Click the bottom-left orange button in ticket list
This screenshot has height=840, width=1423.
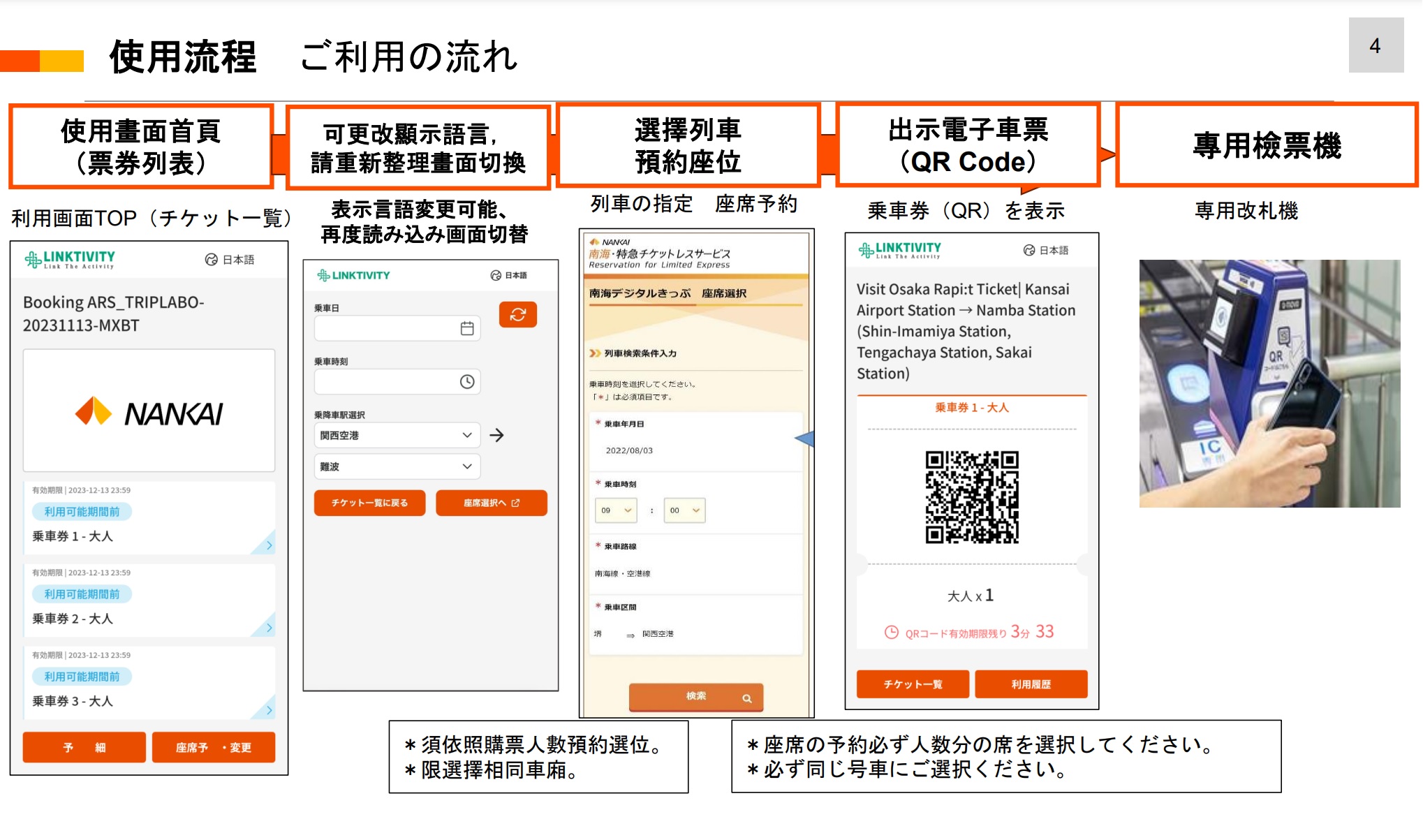click(84, 747)
